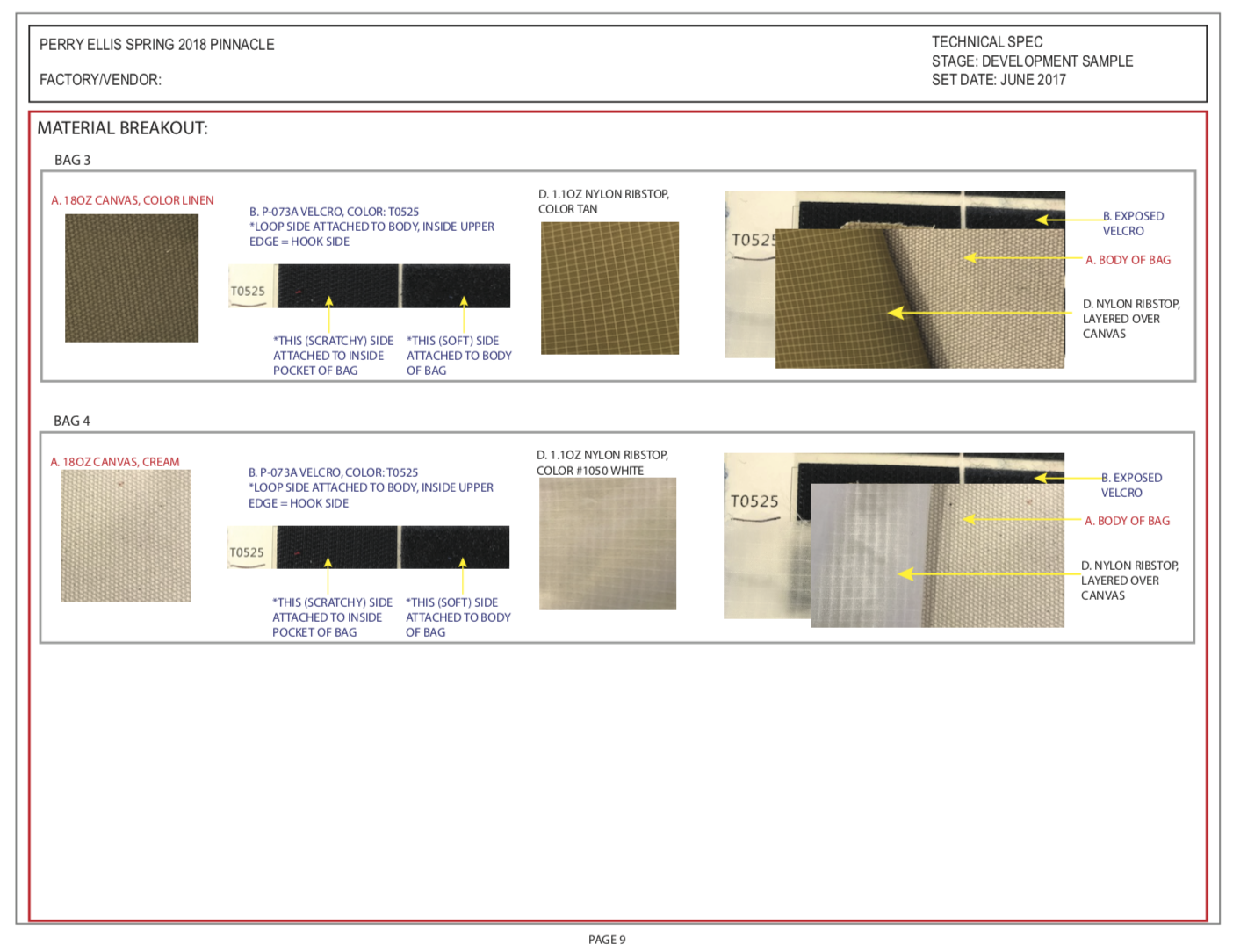Click the Bag 3 T0525 velcro strip image

(x=369, y=286)
